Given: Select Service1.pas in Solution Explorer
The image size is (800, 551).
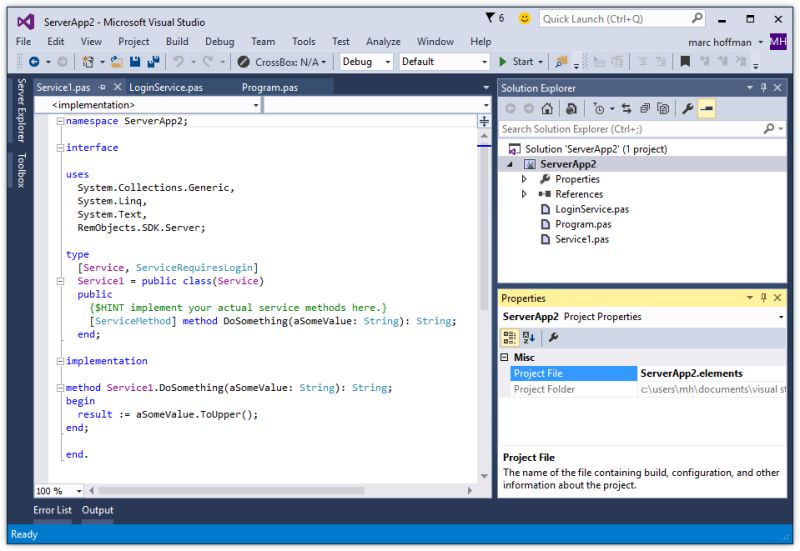Looking at the screenshot, I should (x=582, y=239).
